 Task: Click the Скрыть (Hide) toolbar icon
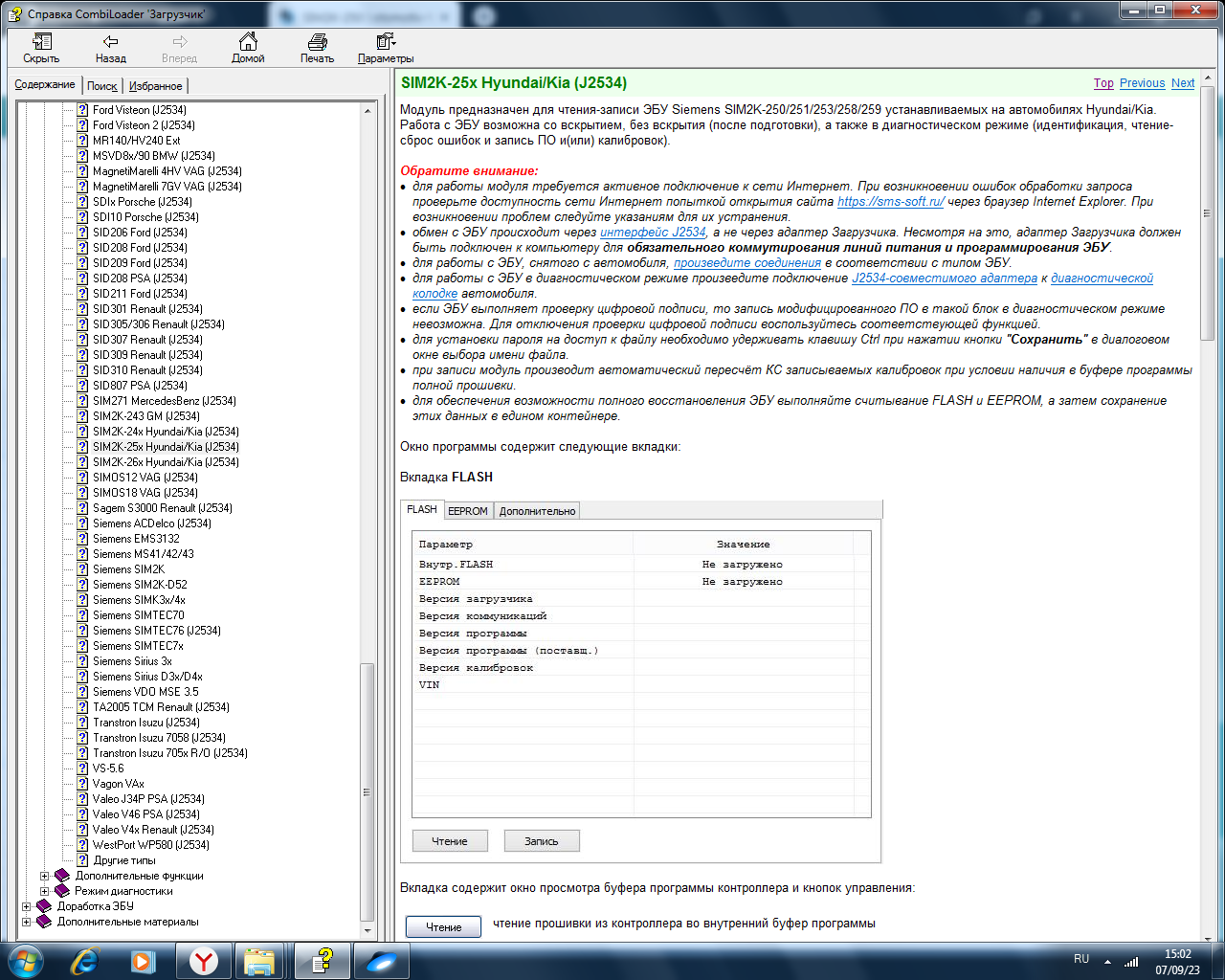coord(41,42)
